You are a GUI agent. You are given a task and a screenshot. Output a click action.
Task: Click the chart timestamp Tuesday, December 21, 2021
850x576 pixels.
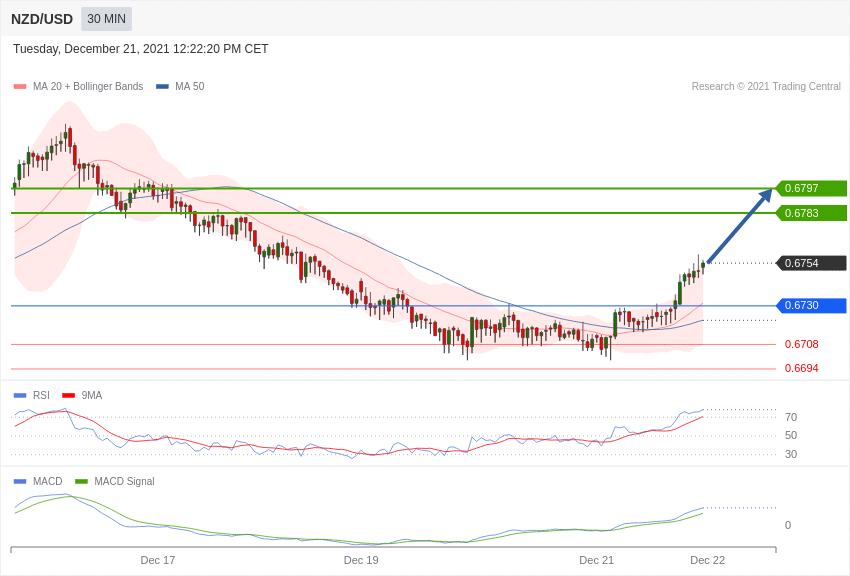point(140,49)
